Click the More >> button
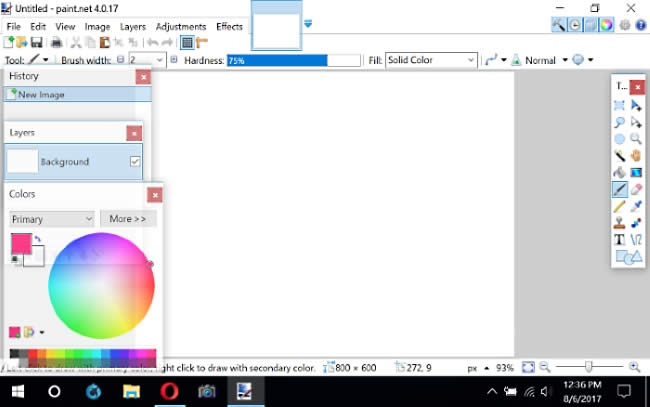 coord(128,219)
